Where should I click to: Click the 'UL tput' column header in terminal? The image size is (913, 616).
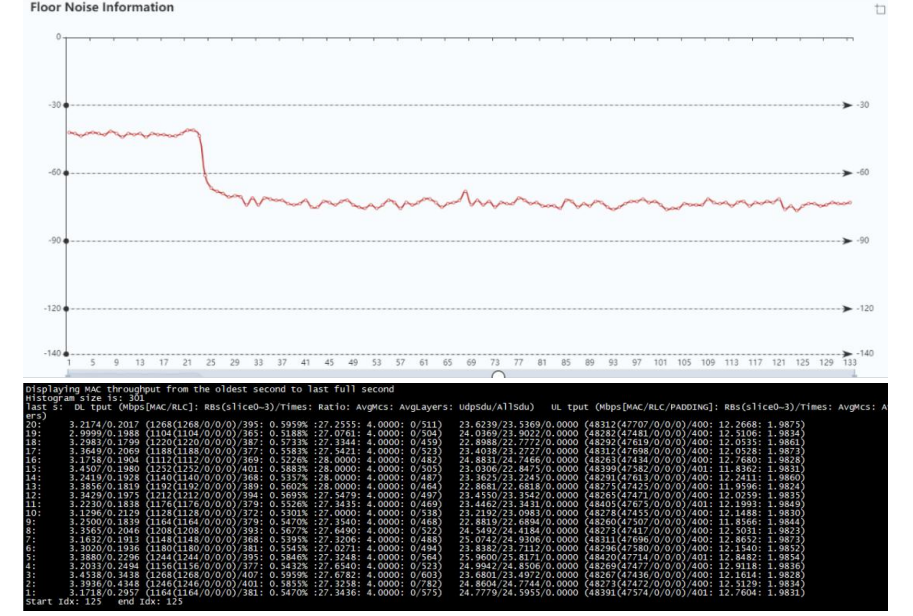coord(568,405)
